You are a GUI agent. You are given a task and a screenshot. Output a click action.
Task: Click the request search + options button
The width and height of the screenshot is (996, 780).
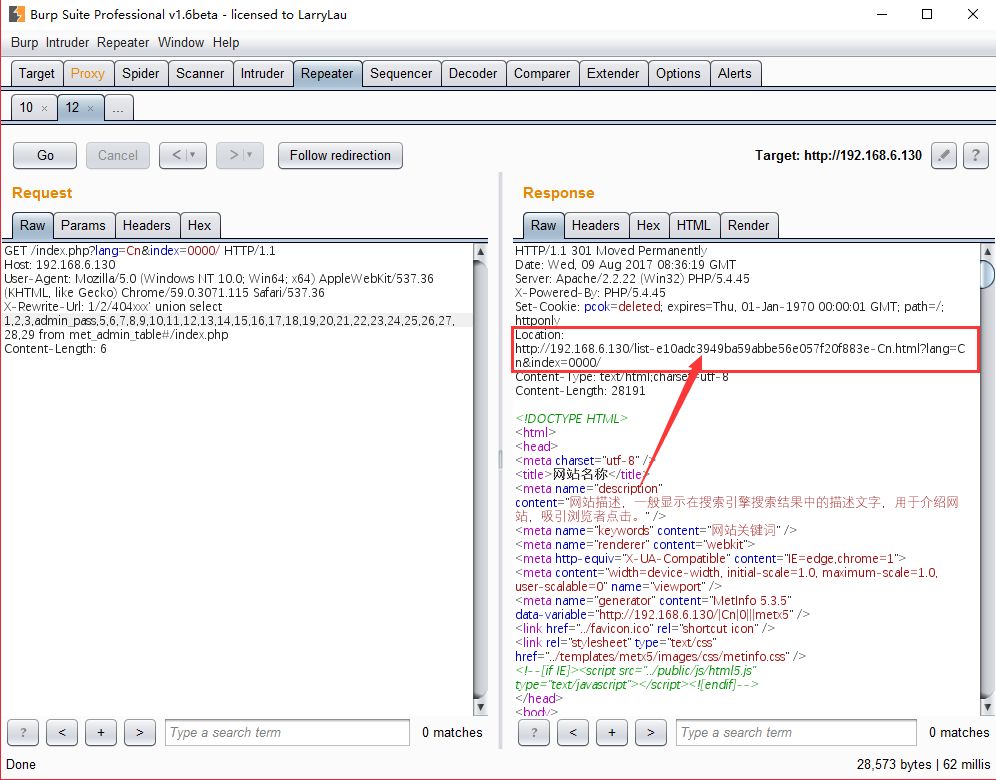[x=101, y=732]
